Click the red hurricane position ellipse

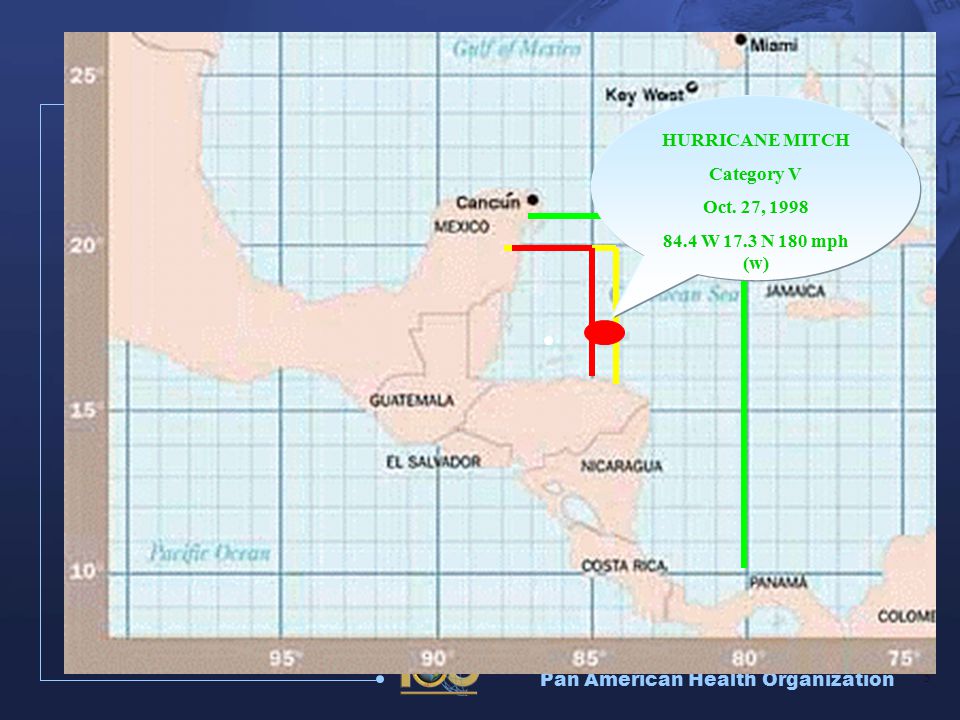[604, 332]
